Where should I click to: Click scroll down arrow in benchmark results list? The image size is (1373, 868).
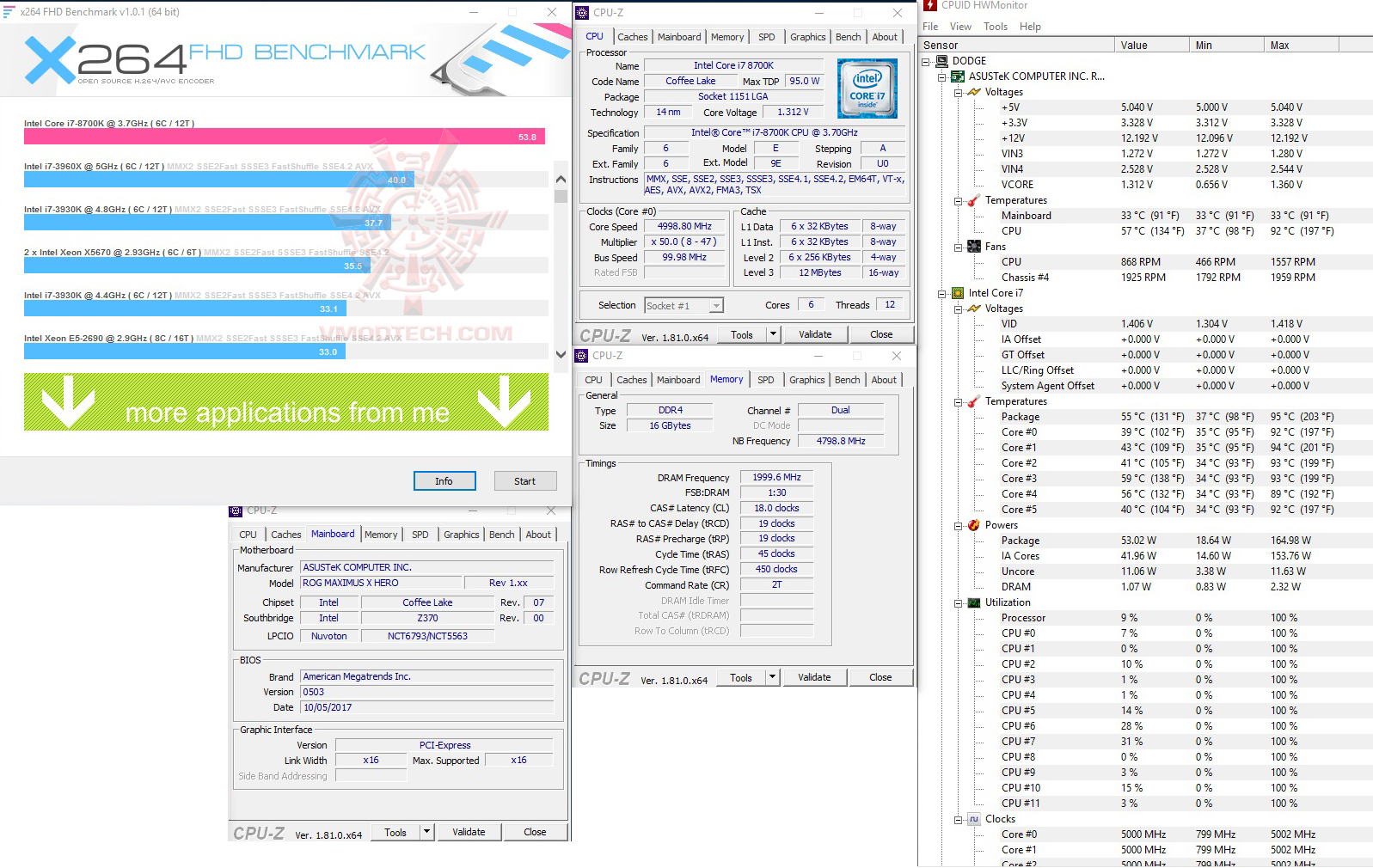(x=561, y=354)
